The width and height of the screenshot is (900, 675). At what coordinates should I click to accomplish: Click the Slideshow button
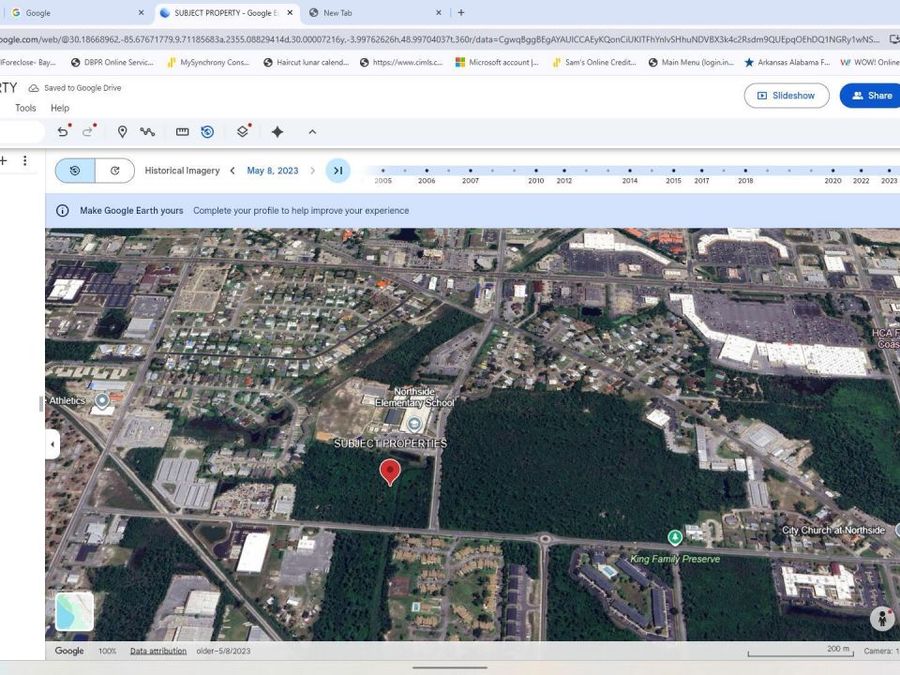pos(786,96)
